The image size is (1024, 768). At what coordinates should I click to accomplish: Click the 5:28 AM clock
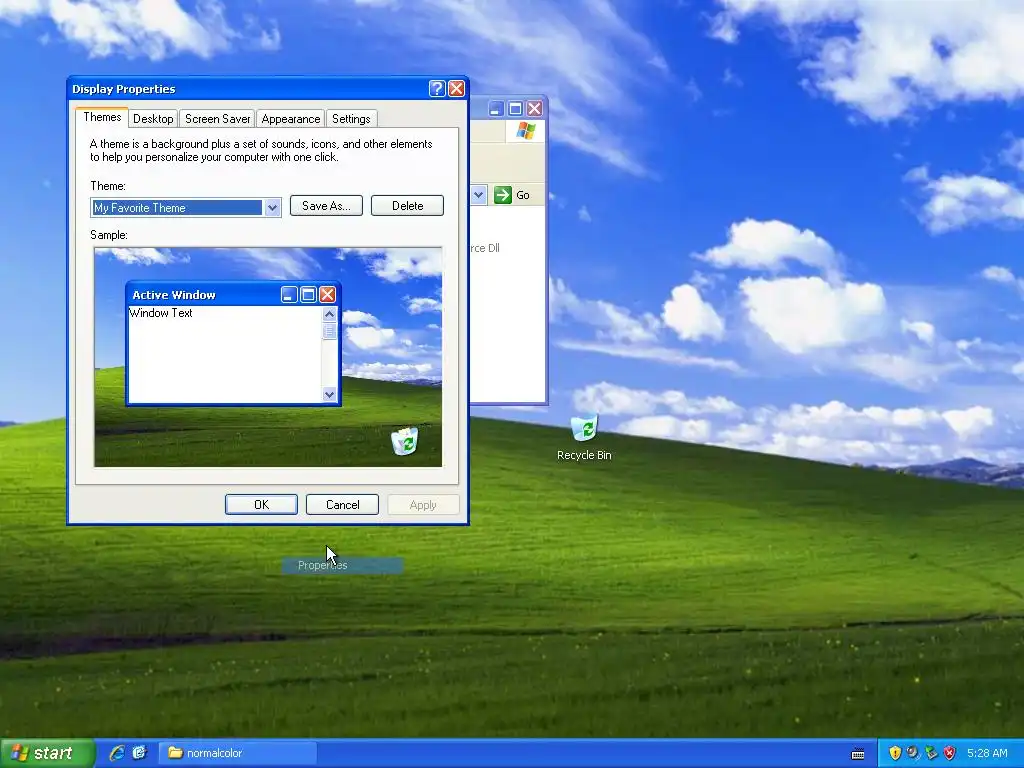coord(987,753)
